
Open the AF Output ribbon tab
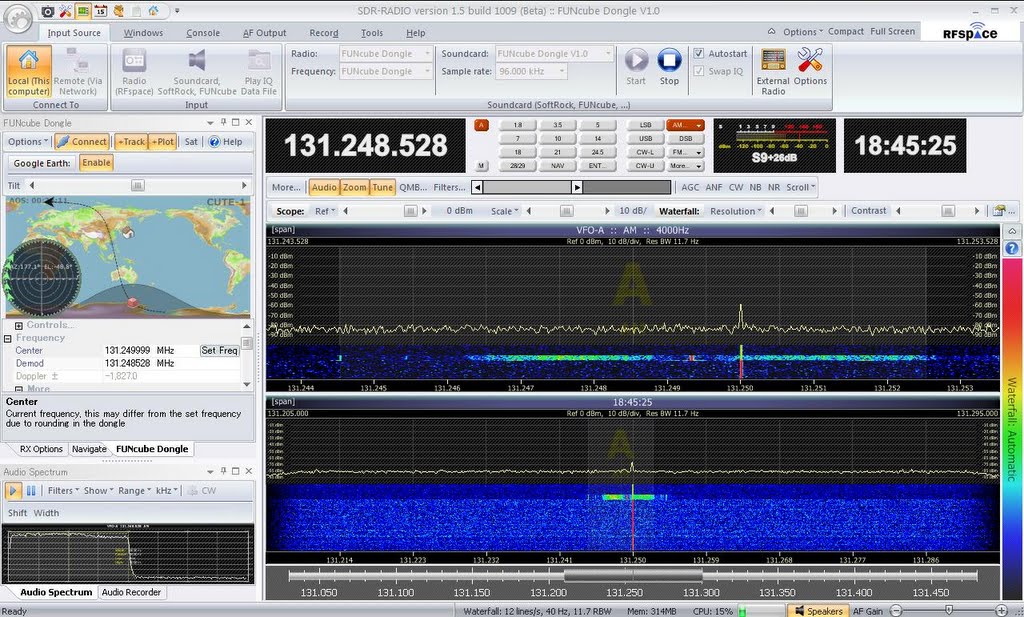point(264,33)
